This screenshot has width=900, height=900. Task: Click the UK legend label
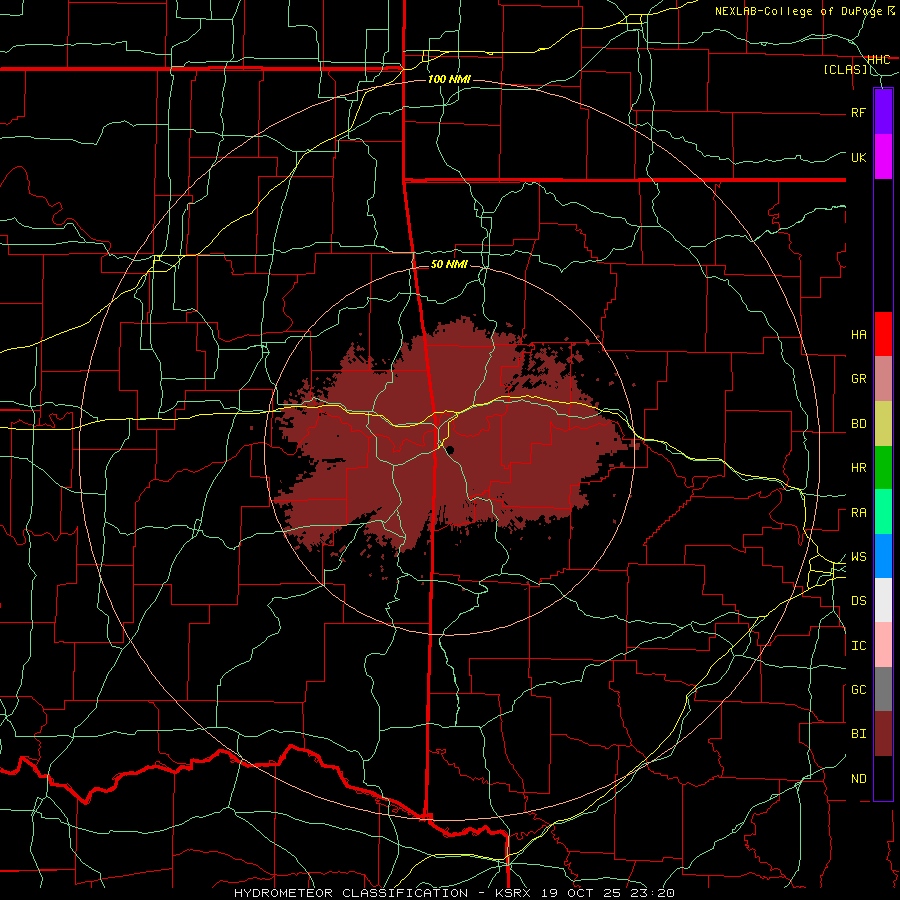858,157
